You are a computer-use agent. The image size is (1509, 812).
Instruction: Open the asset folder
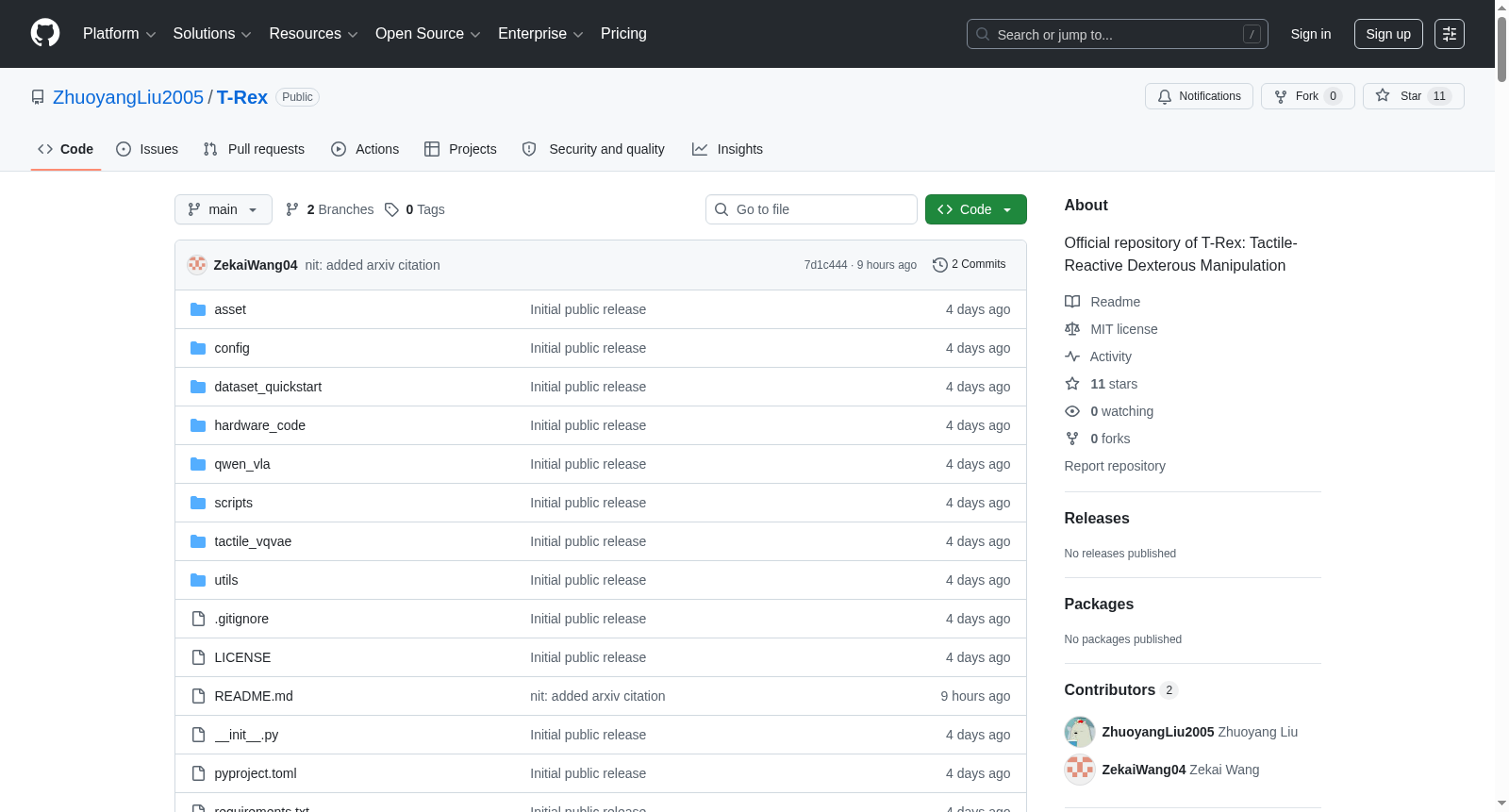coord(230,309)
